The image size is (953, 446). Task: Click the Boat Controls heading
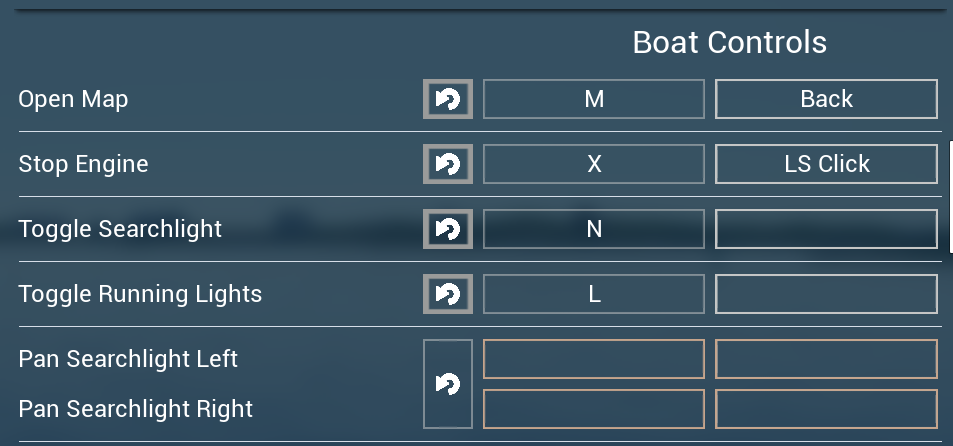coord(729,43)
